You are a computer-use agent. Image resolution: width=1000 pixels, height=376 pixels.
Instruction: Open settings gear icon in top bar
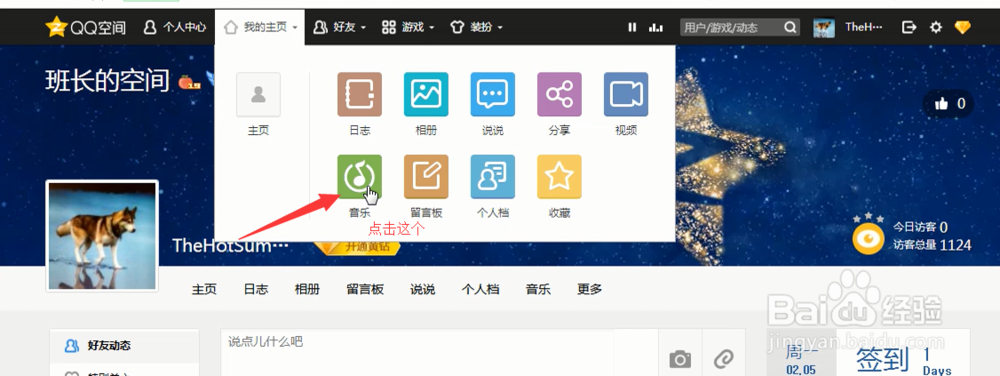click(936, 27)
